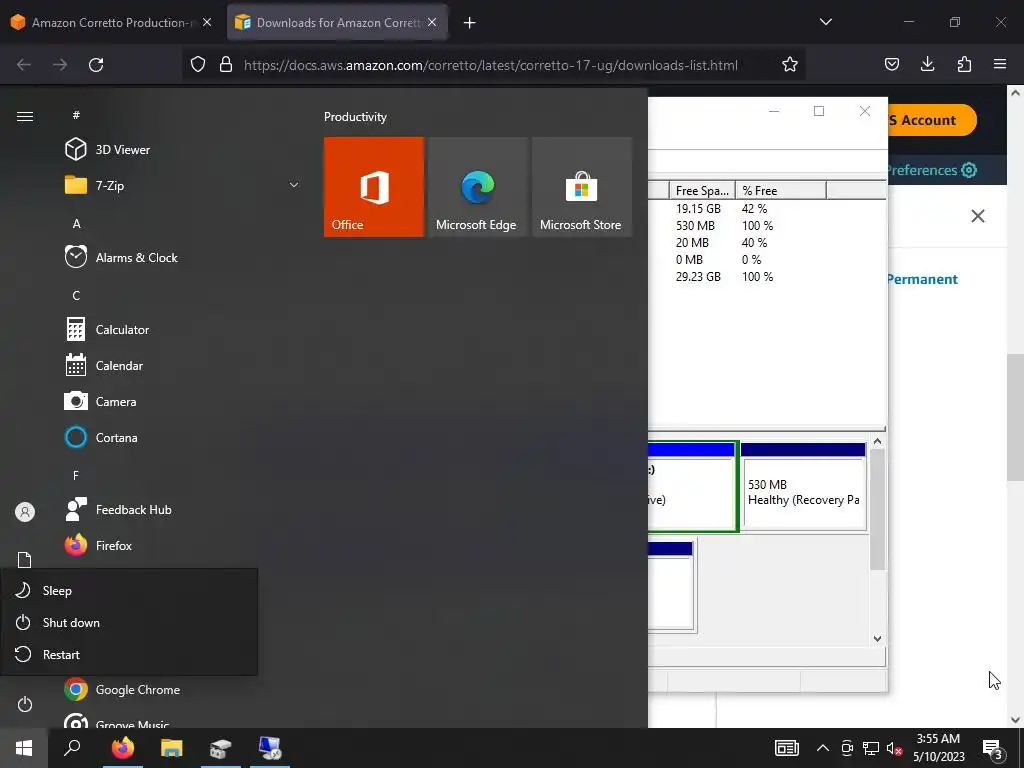Image resolution: width=1024 pixels, height=768 pixels.
Task: Jump to letter A section header
Action: point(76,224)
